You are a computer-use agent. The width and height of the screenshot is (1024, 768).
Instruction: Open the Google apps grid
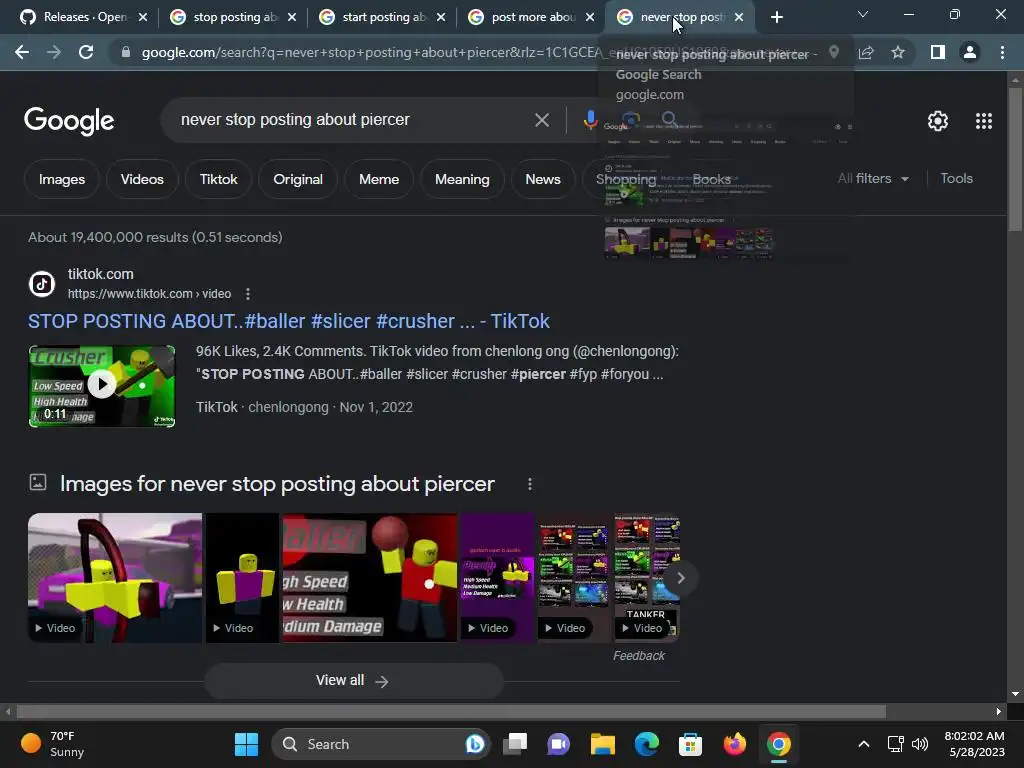click(x=984, y=121)
